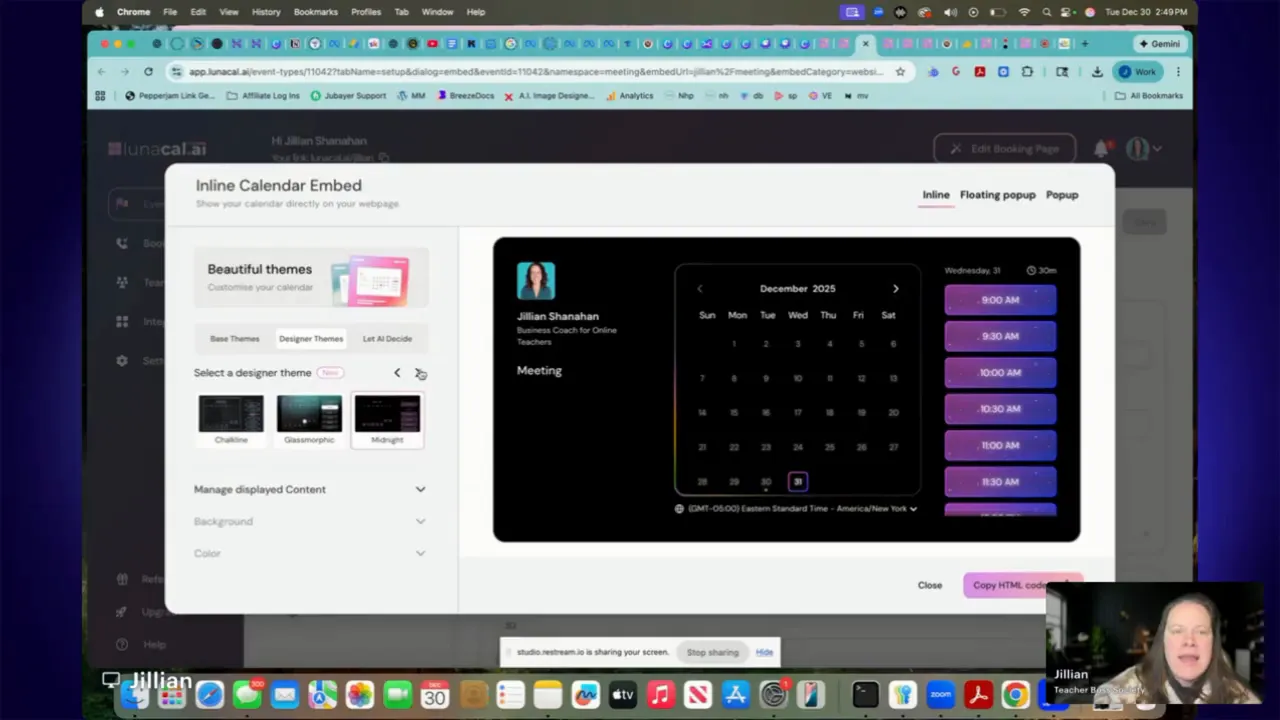Screen dimensions: 1280x720
Task: Open the Teams section in the sidebar
Action: pos(122,282)
